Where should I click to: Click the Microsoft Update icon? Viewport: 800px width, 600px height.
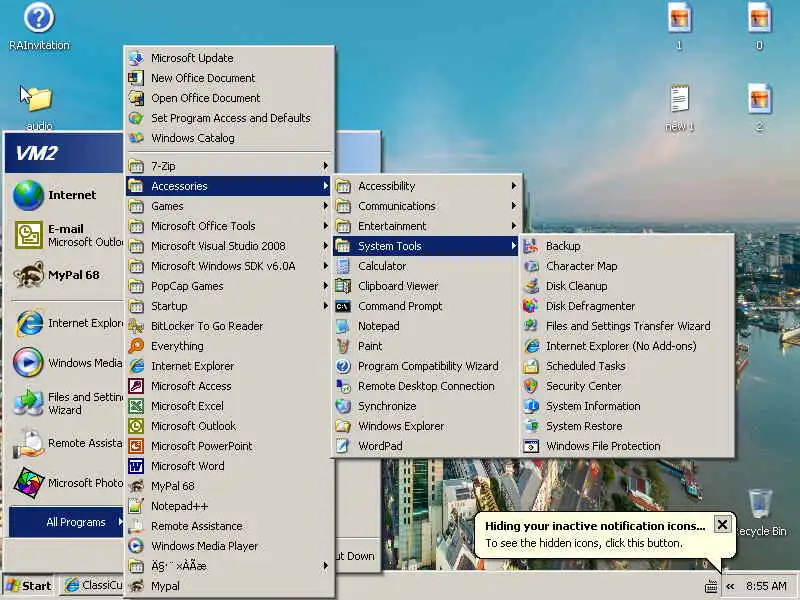click(x=136, y=58)
